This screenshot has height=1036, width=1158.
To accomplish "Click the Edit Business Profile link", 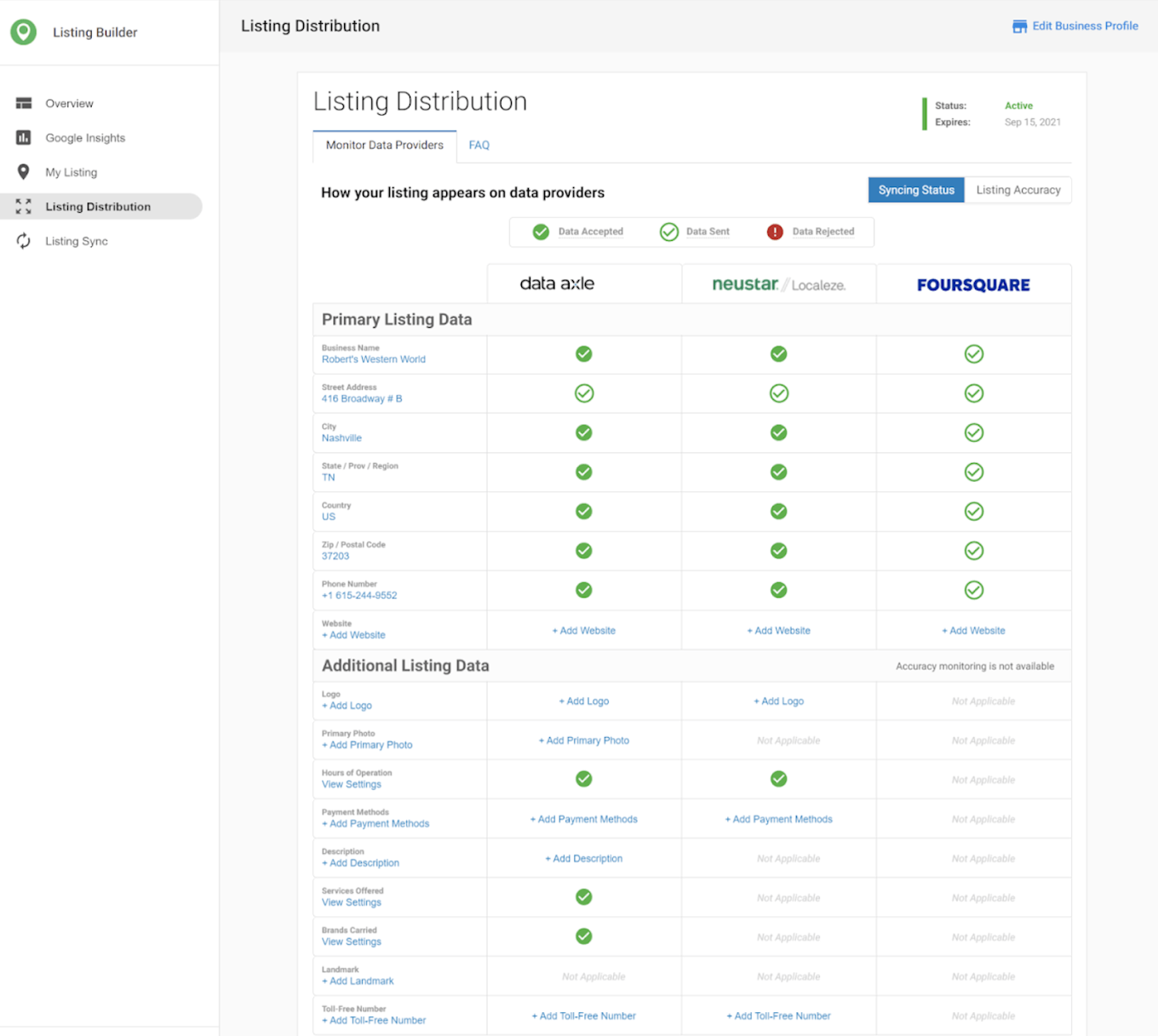I will click(1086, 26).
